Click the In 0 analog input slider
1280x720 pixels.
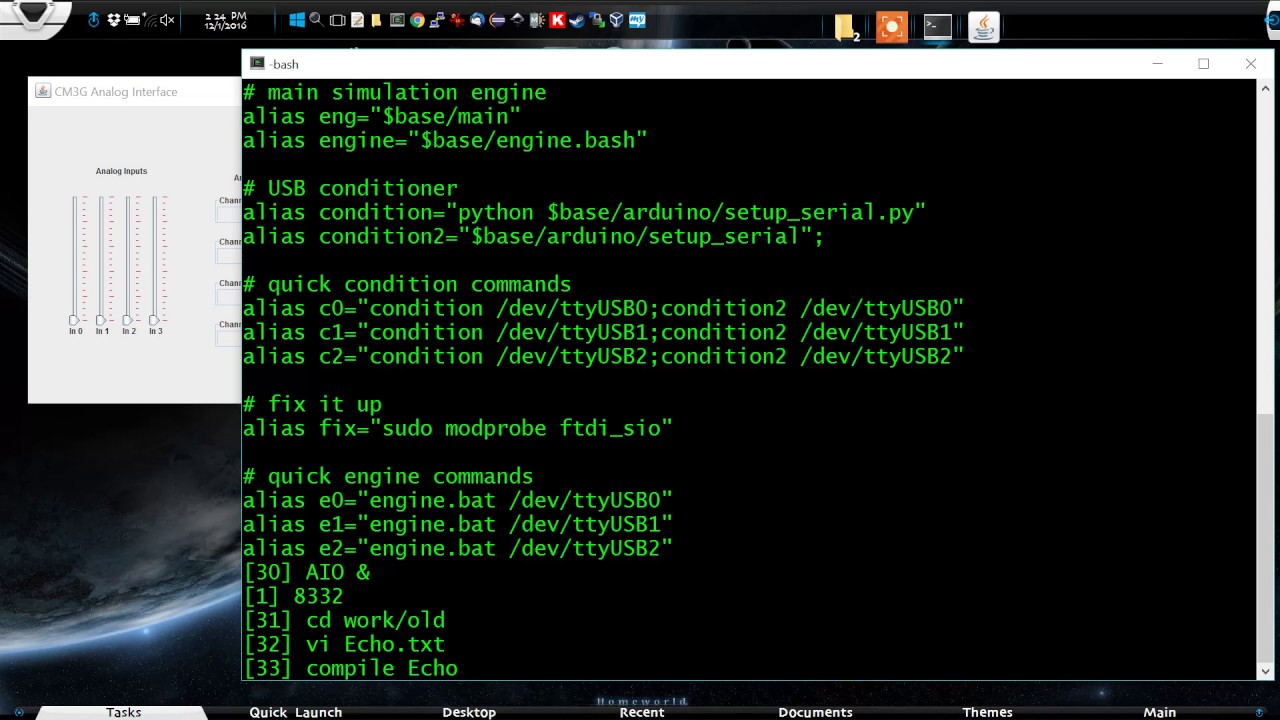[x=74, y=320]
